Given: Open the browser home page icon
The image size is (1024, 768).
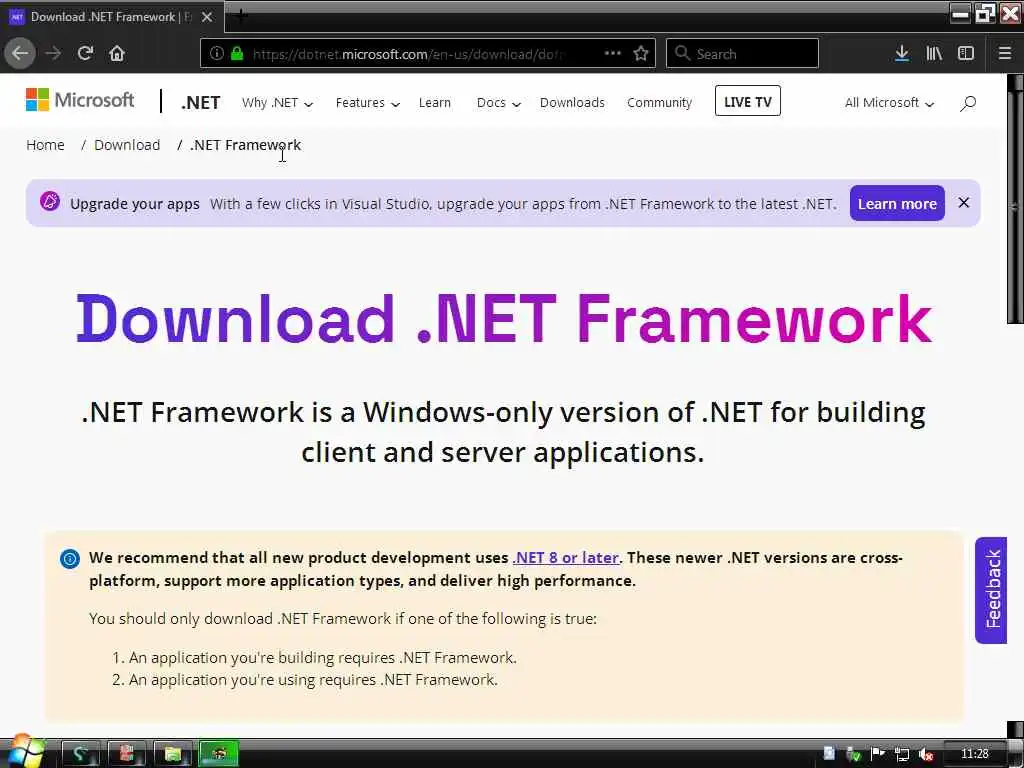Looking at the screenshot, I should point(117,54).
